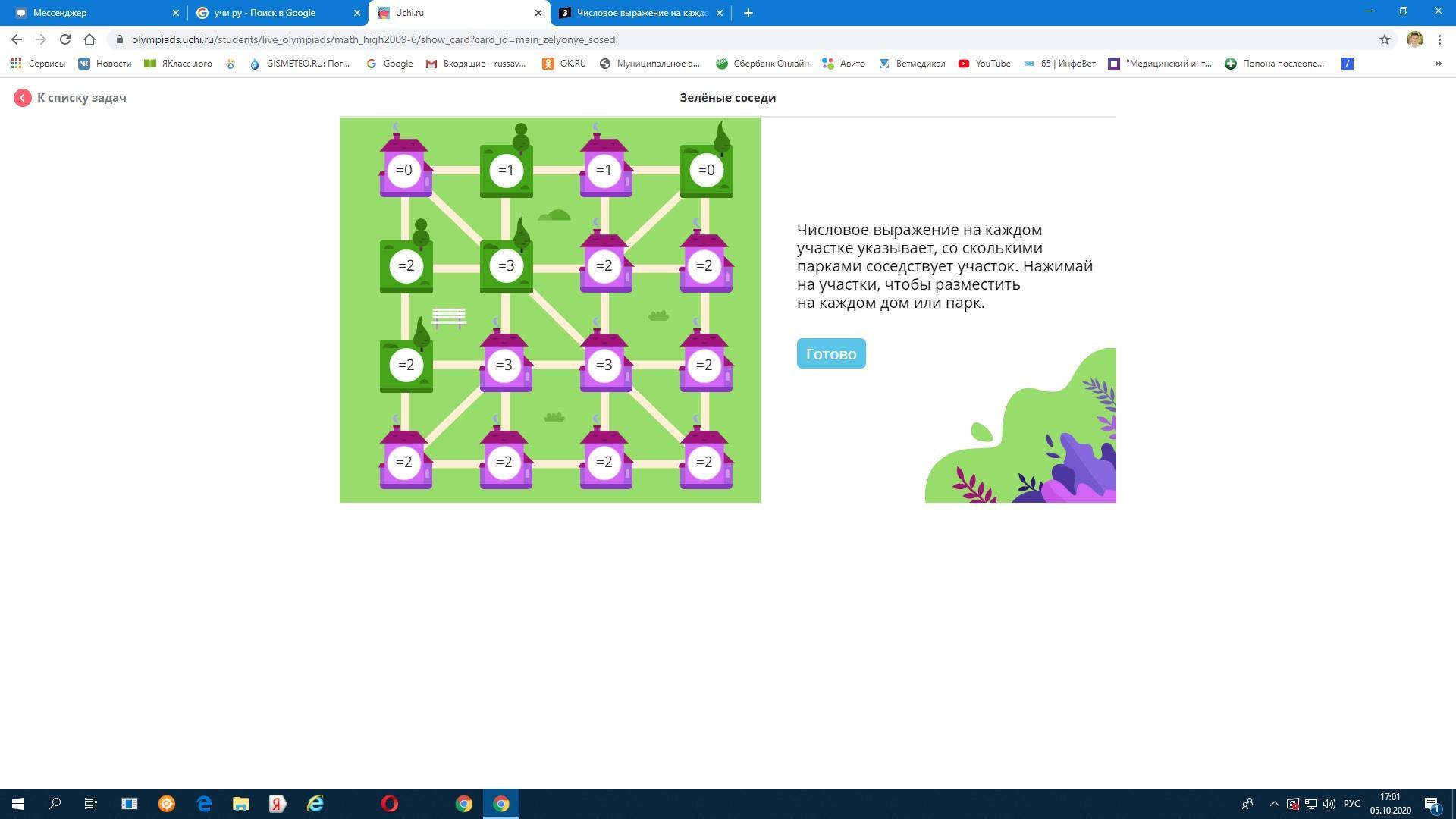
Task: Expand hidden bookmarks with the double chevron
Action: 1438,64
